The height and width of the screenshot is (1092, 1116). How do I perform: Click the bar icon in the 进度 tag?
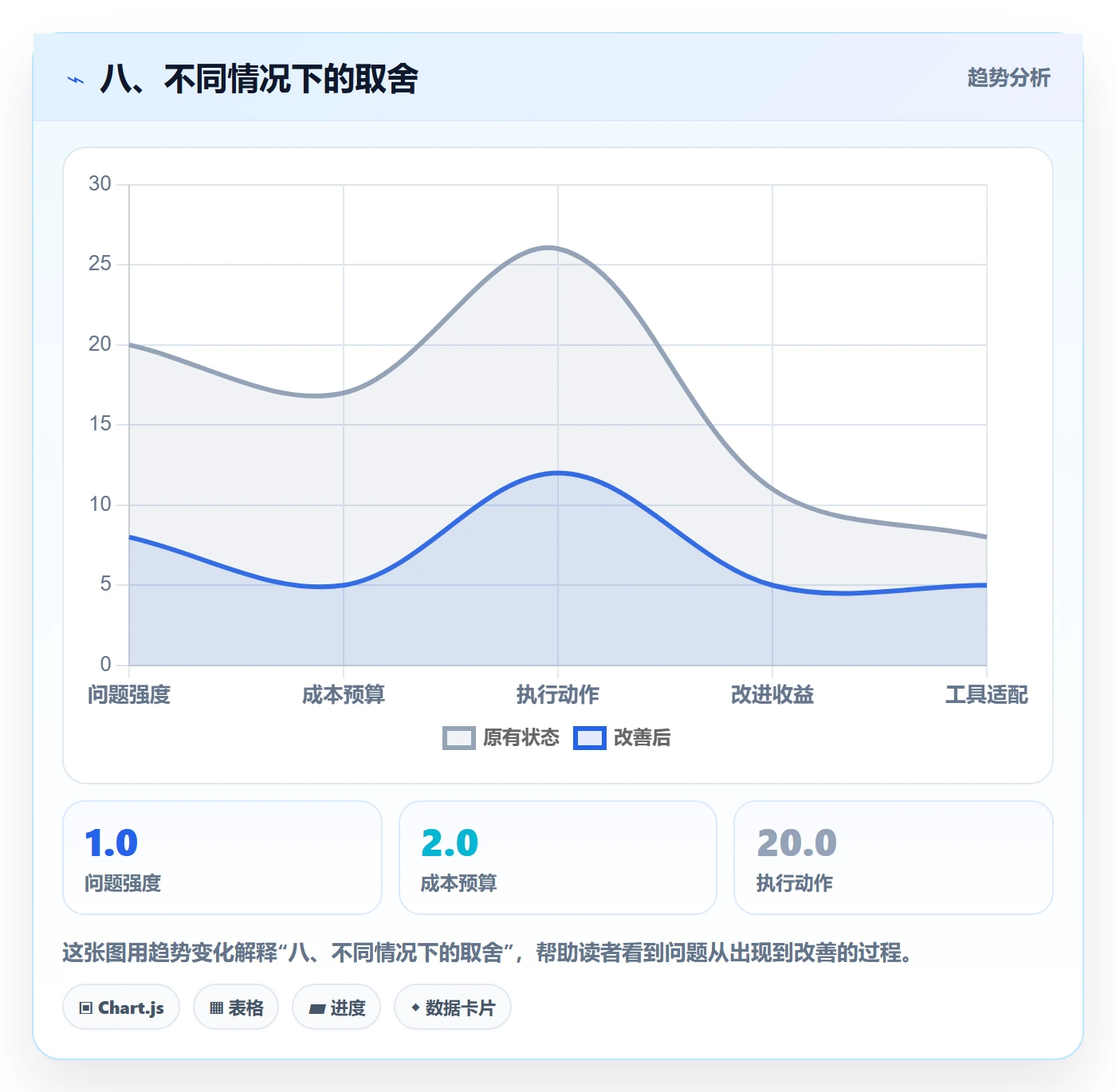point(317,1009)
